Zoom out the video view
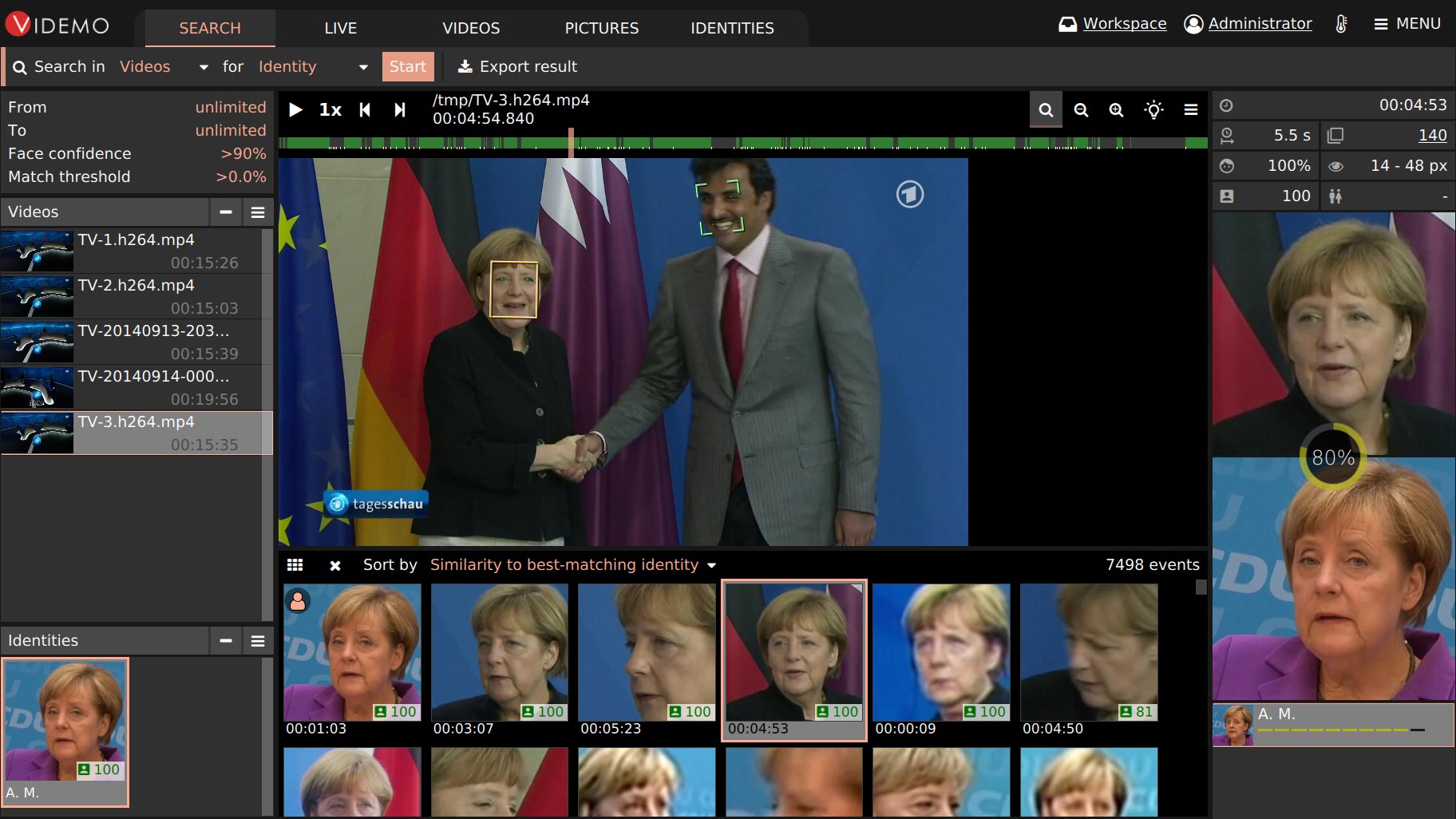Image resolution: width=1456 pixels, height=819 pixels. tap(1081, 110)
